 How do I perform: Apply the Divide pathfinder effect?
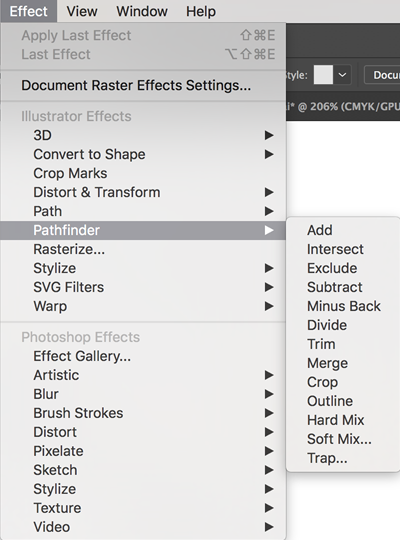343,325
